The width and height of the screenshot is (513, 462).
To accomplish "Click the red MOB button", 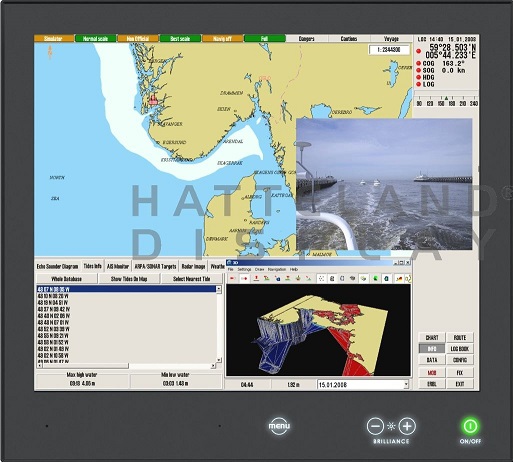I will click(432, 373).
